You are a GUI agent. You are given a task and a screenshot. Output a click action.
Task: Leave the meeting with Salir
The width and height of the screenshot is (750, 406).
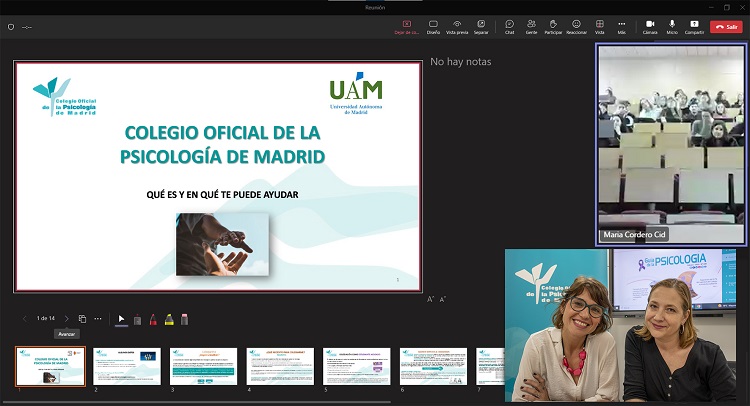click(x=726, y=27)
